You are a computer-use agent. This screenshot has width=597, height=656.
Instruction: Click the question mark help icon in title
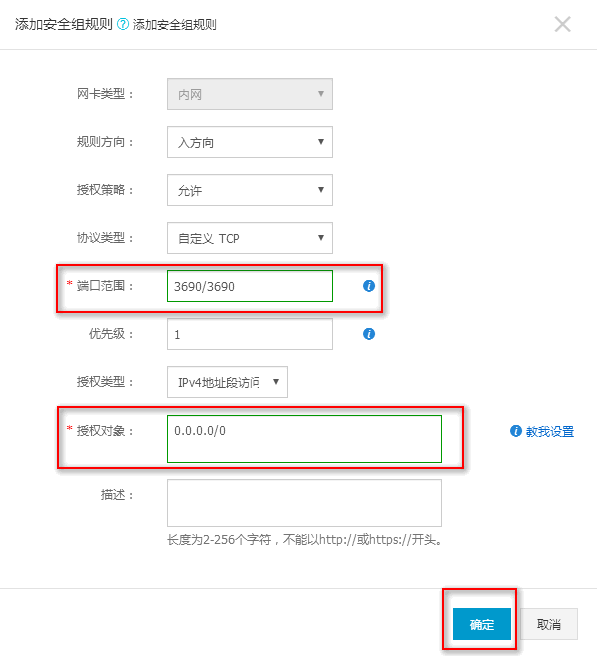click(123, 24)
